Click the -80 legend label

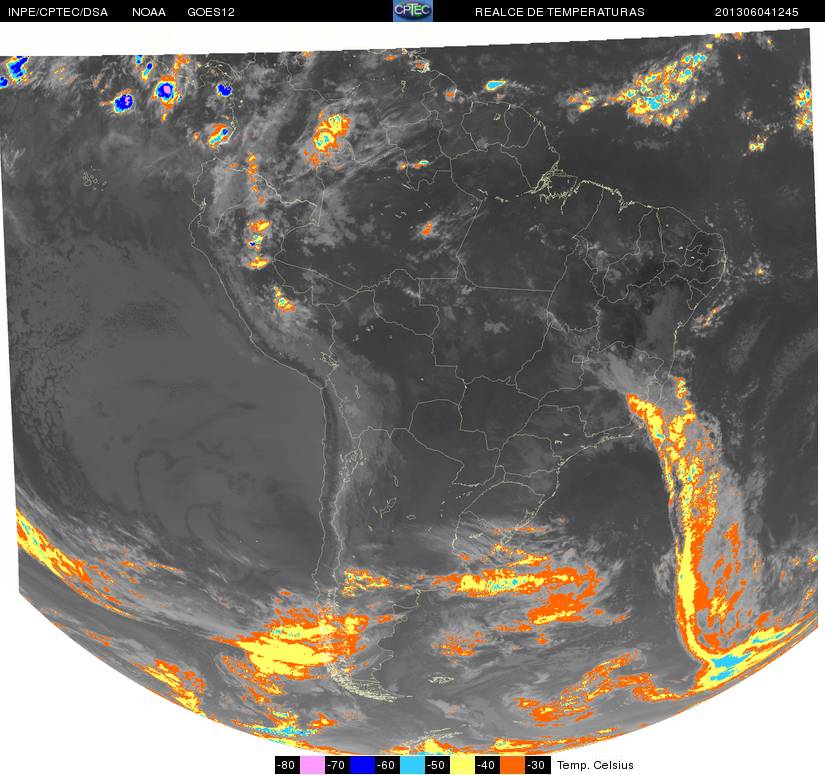click(x=287, y=765)
